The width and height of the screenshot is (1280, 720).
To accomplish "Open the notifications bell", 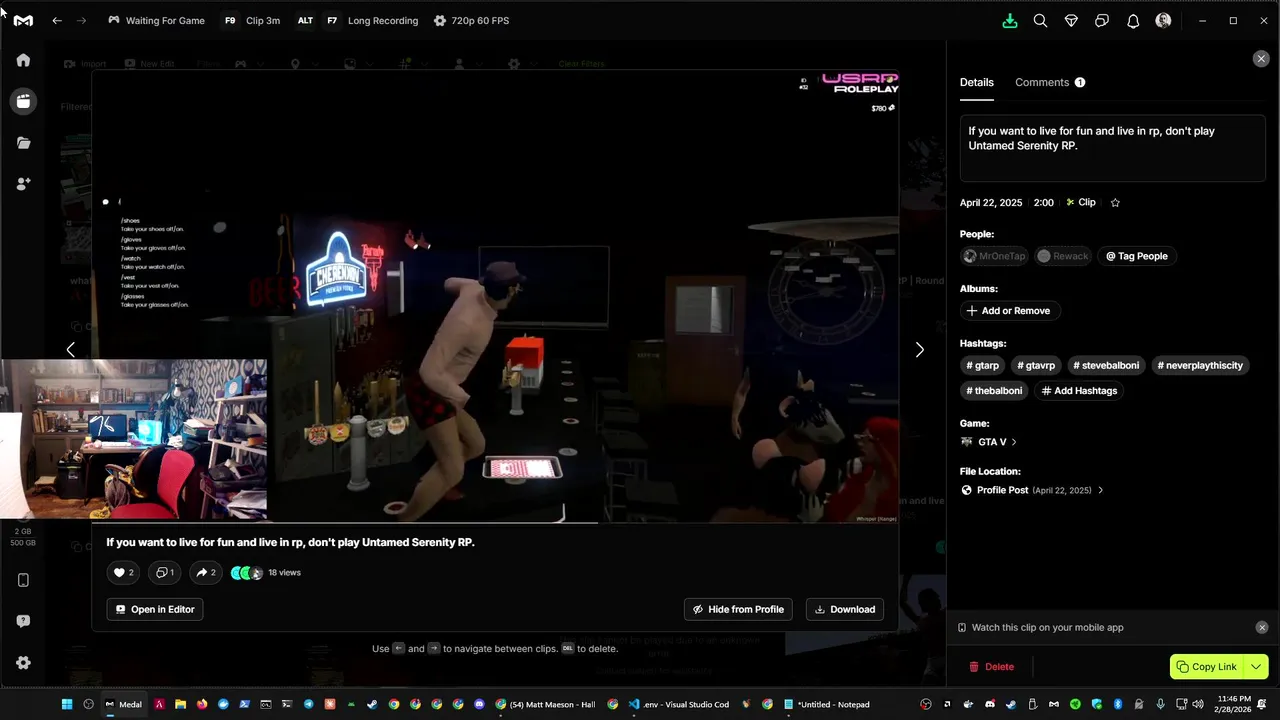I will (1133, 20).
